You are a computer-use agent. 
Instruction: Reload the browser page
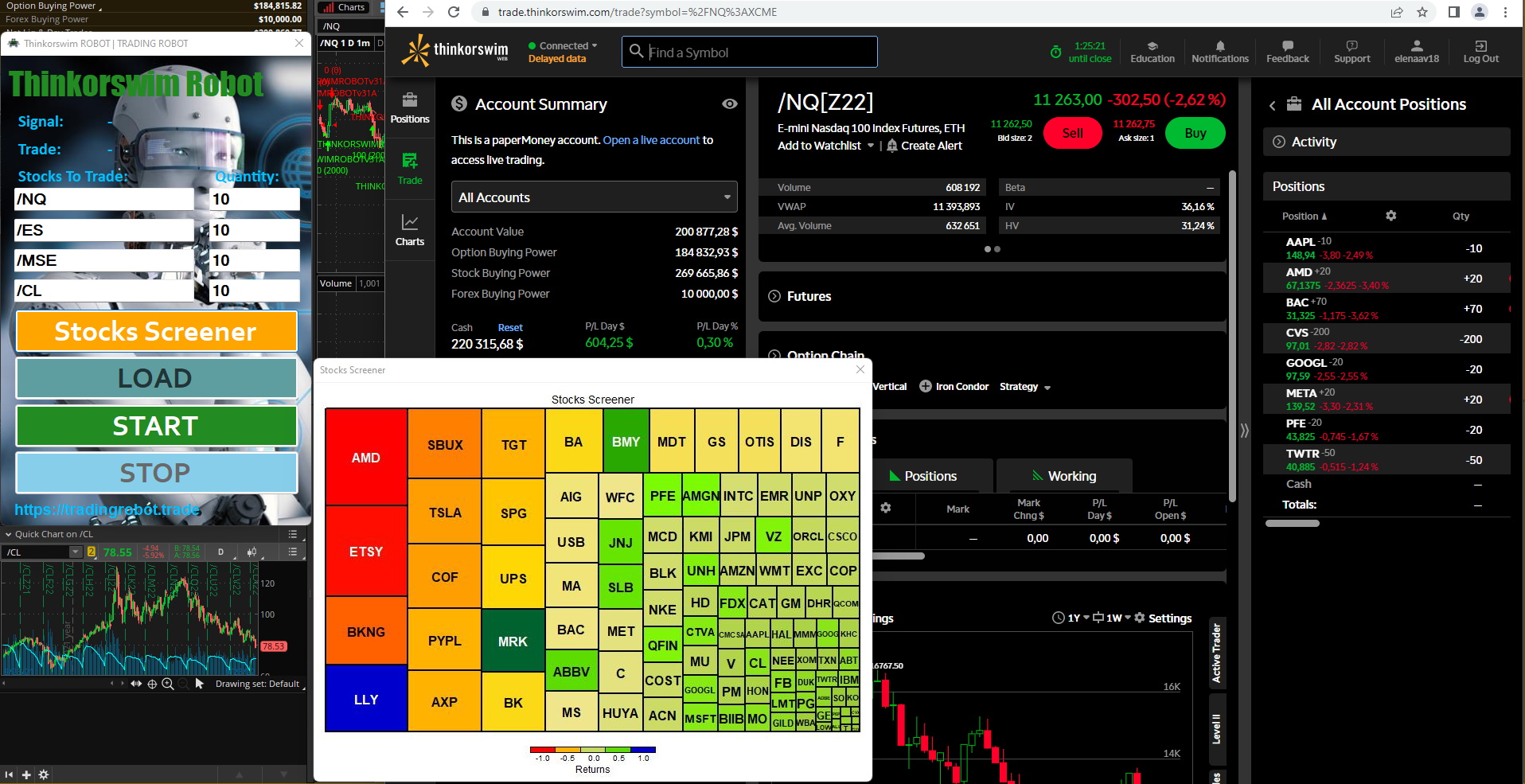tap(454, 12)
